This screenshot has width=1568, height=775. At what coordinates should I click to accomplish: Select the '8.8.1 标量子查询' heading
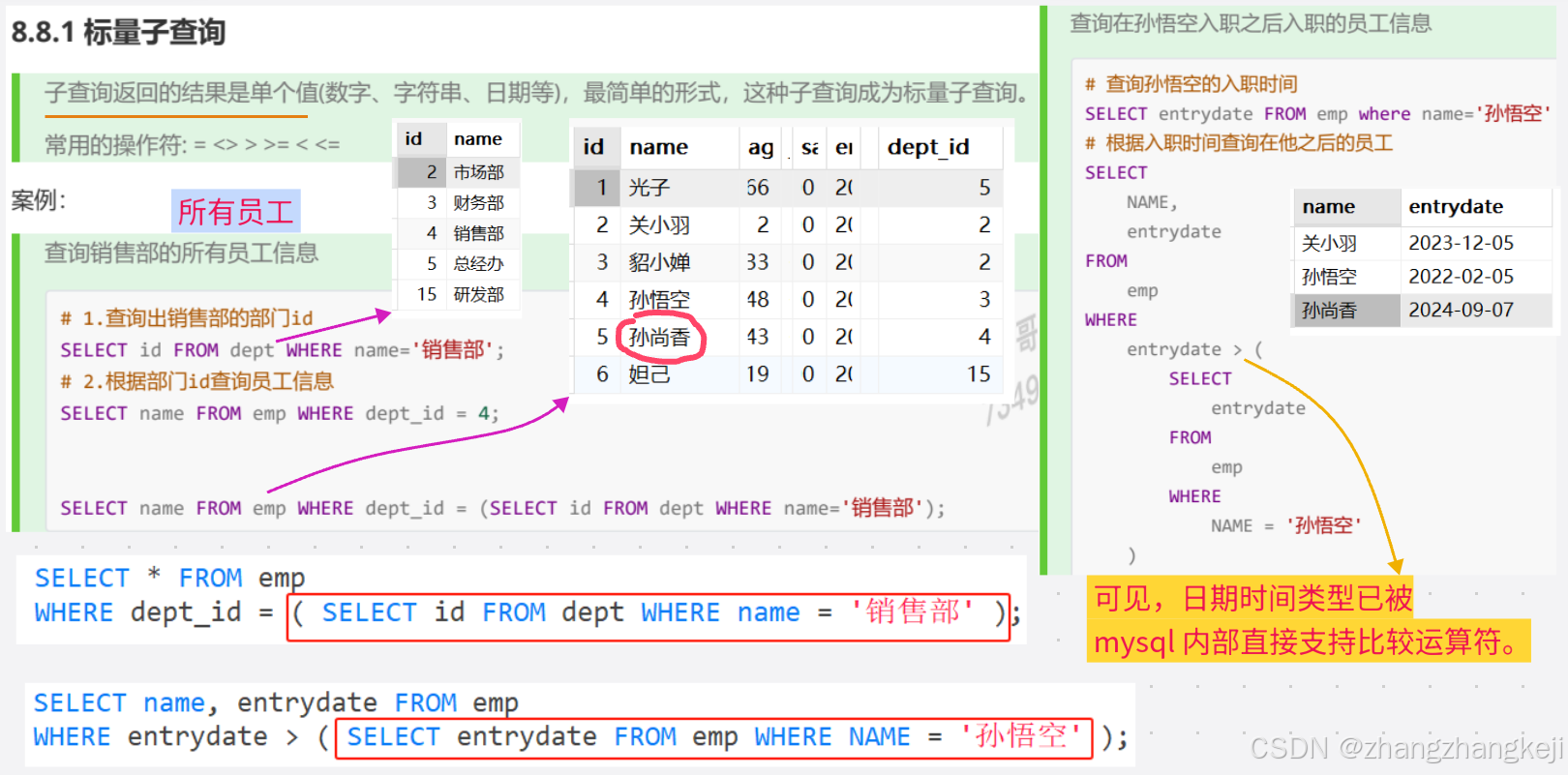point(118,32)
